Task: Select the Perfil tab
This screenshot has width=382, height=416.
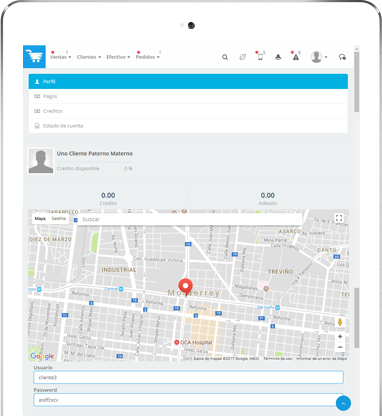Action: [188, 81]
